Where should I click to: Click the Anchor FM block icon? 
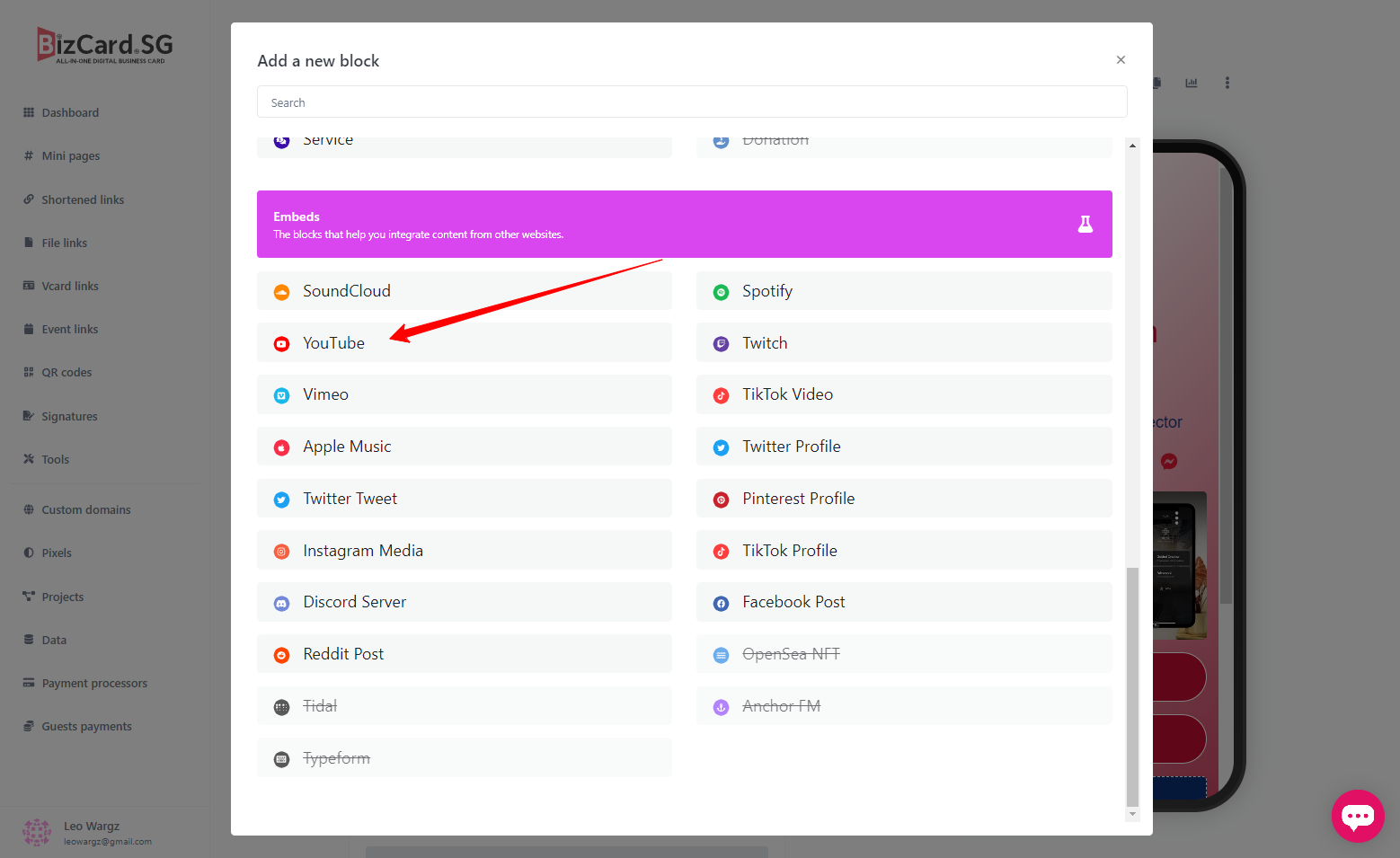point(721,707)
